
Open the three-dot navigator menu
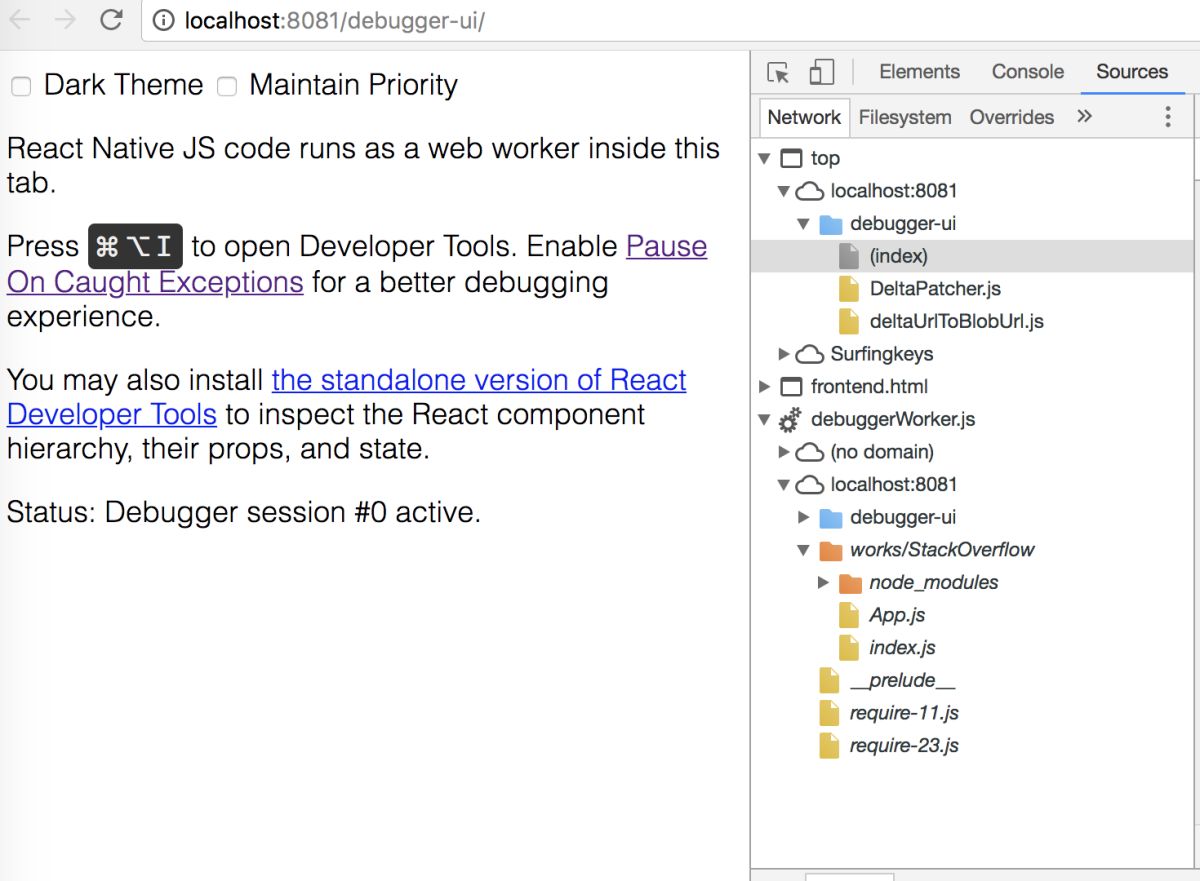(1167, 117)
